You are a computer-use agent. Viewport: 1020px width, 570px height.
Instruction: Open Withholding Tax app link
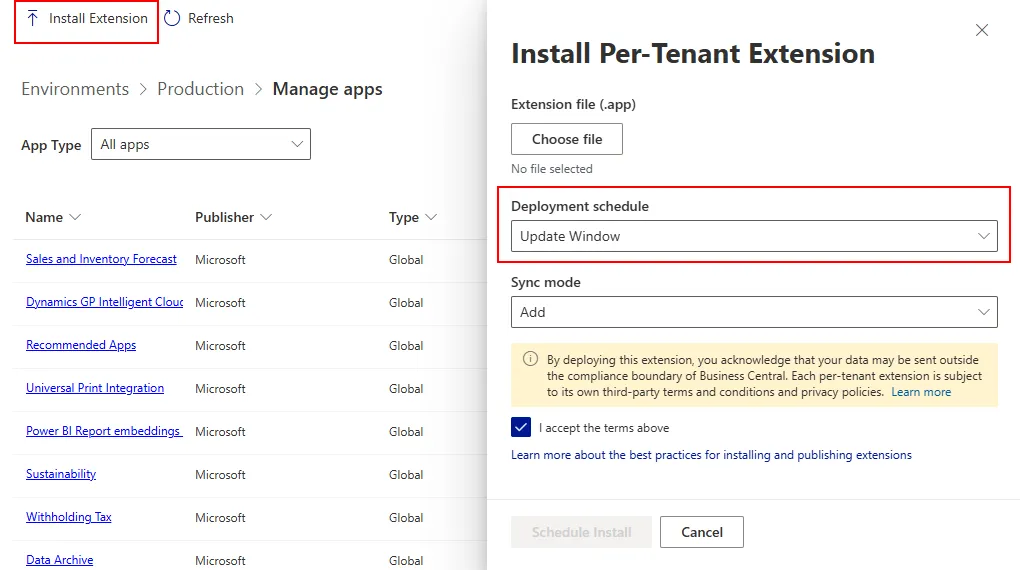[x=68, y=517]
